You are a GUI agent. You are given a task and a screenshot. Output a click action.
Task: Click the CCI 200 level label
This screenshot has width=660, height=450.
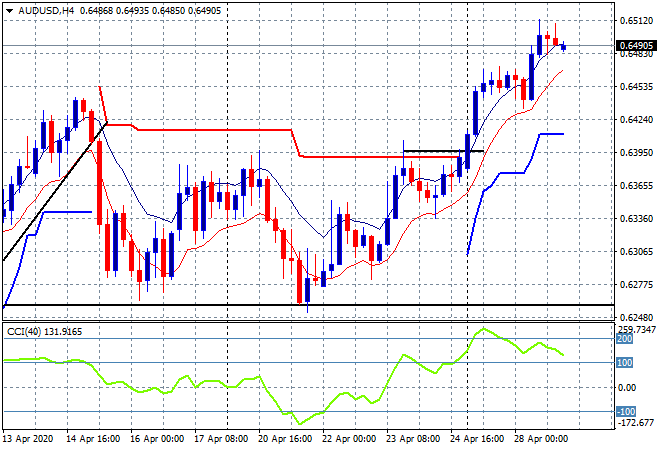(625, 339)
